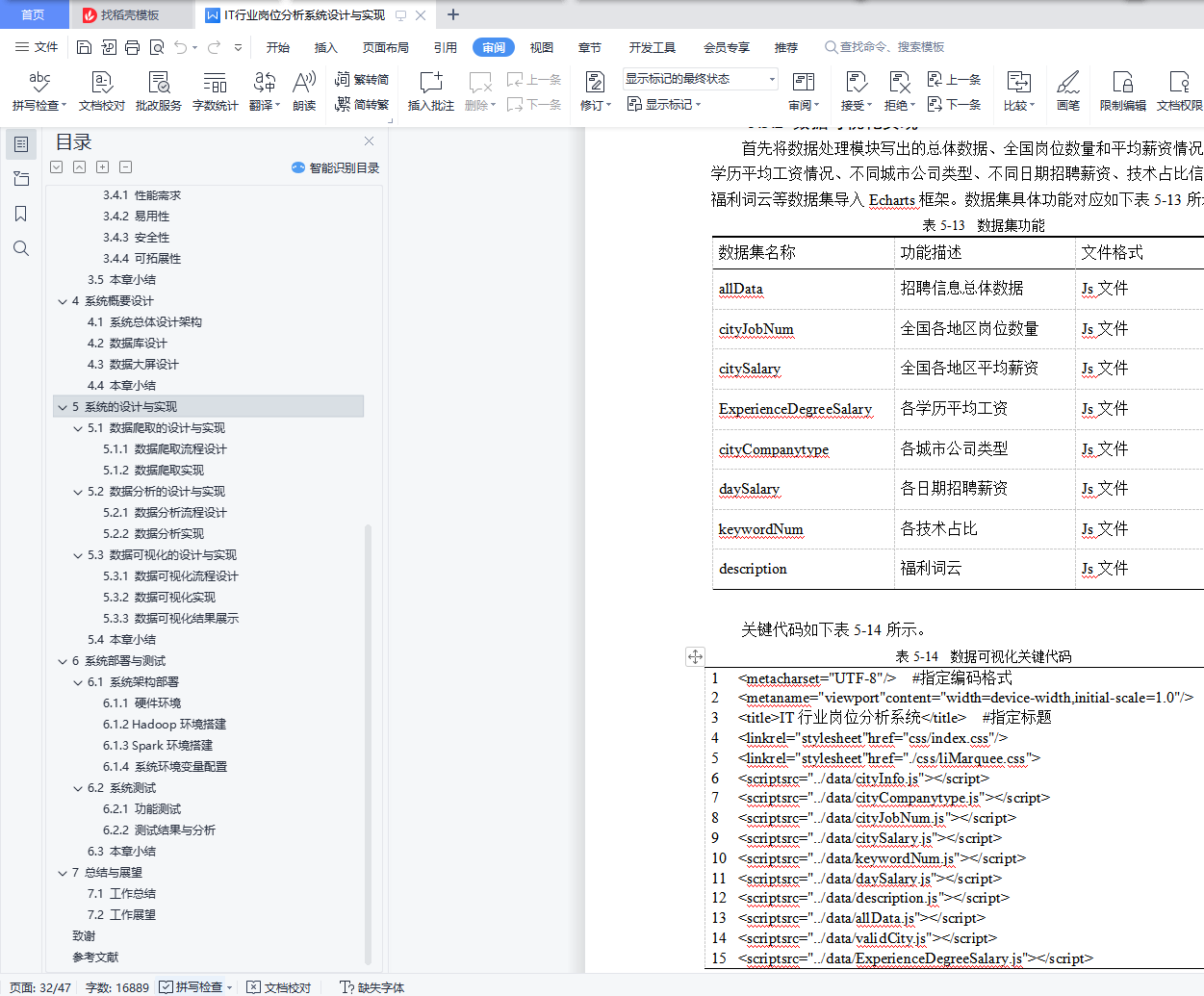Viewport: 1204px width, 996px height.
Task: Go to previous revision 上一条 beside 接受
Action: point(954,80)
